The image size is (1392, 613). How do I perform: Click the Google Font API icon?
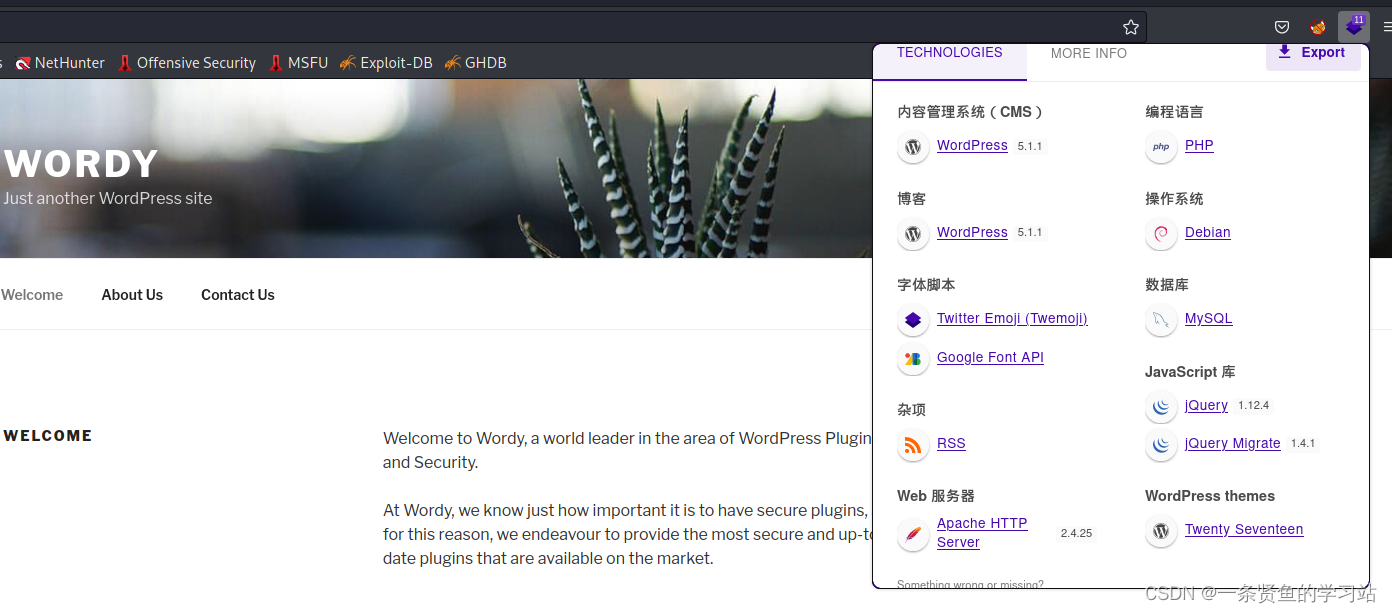pos(912,359)
